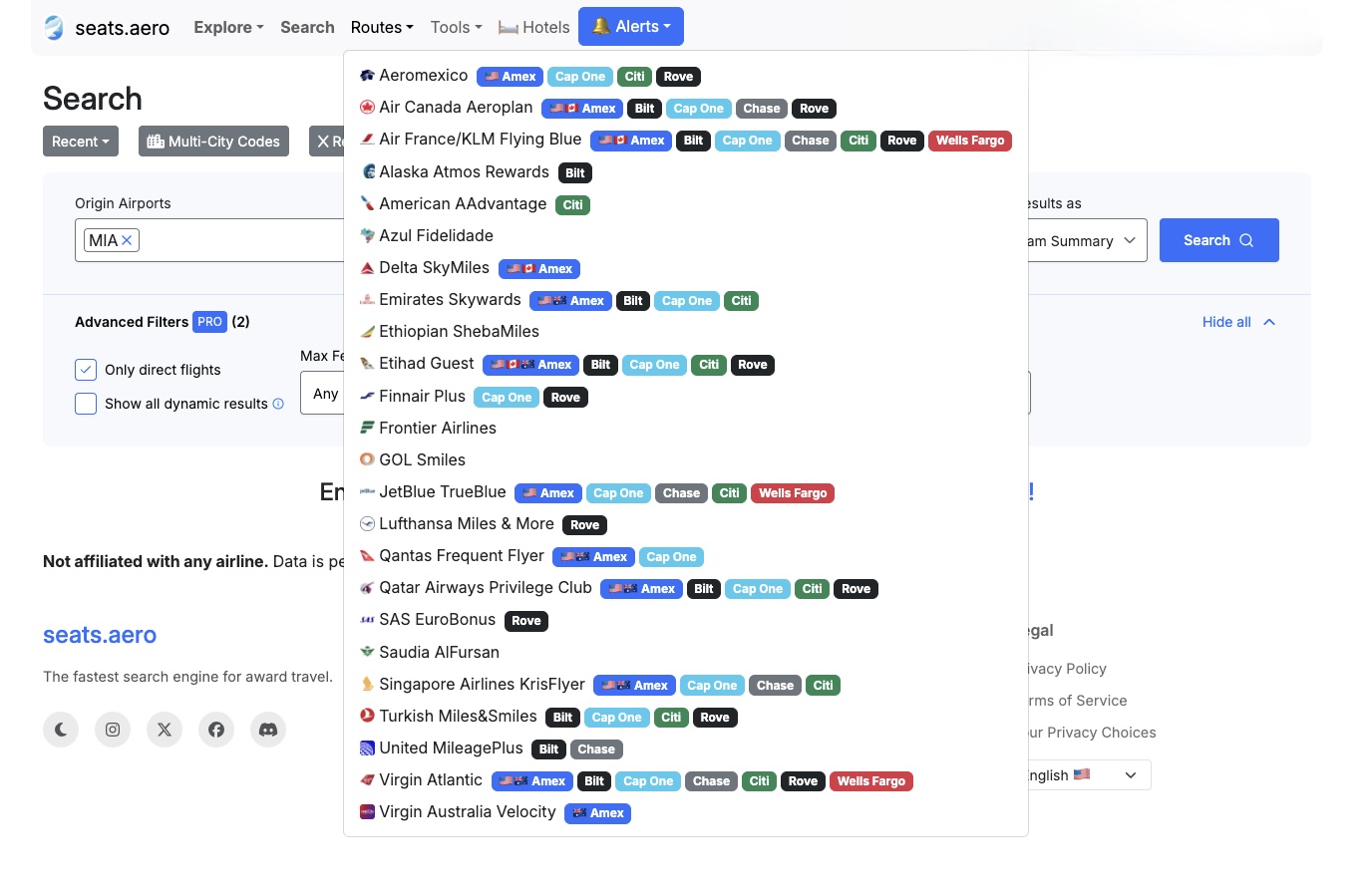Open the Hotels navigation link
Image resolution: width=1372 pixels, height=893 pixels.
(534, 27)
